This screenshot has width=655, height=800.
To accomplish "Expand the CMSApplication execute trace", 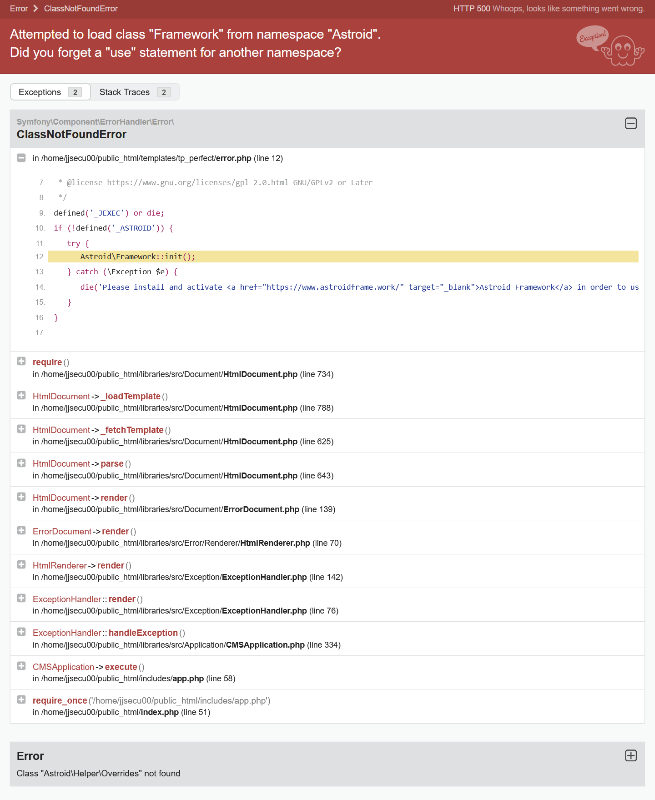I will point(21,666).
